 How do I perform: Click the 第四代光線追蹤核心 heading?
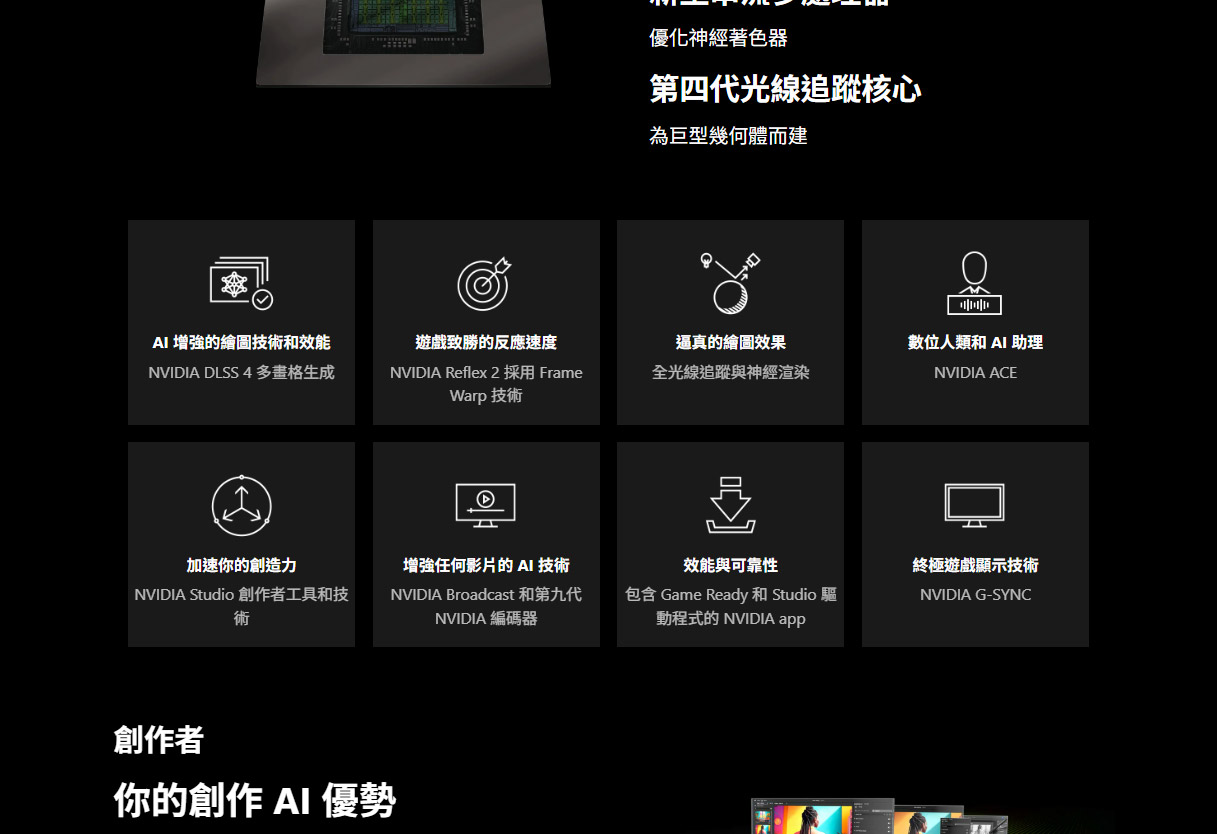pyautogui.click(x=785, y=89)
